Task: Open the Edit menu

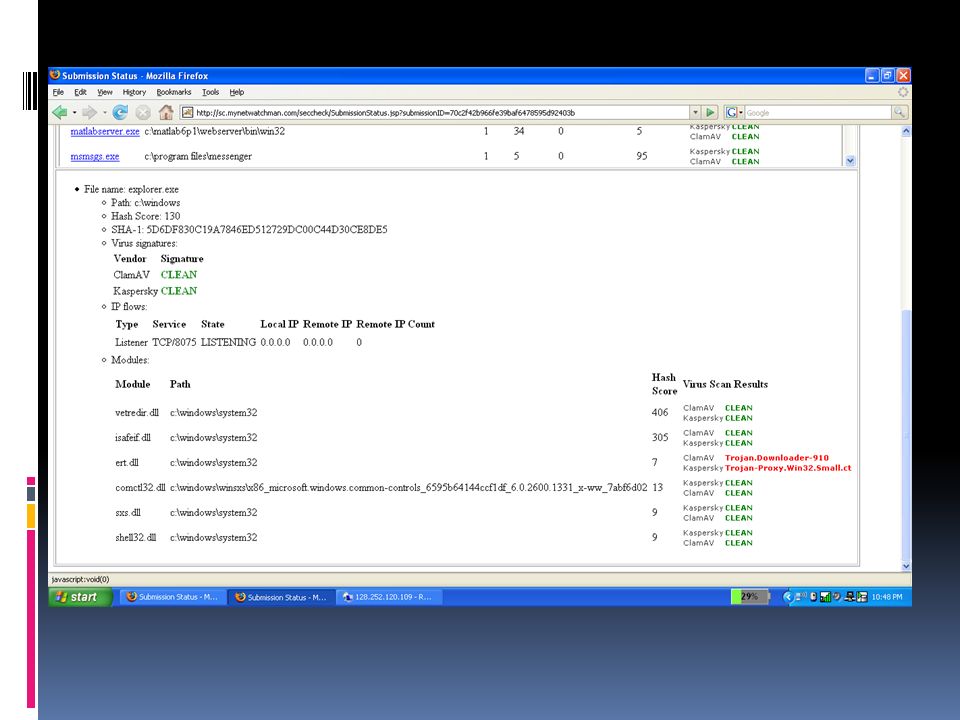Action: pos(80,92)
